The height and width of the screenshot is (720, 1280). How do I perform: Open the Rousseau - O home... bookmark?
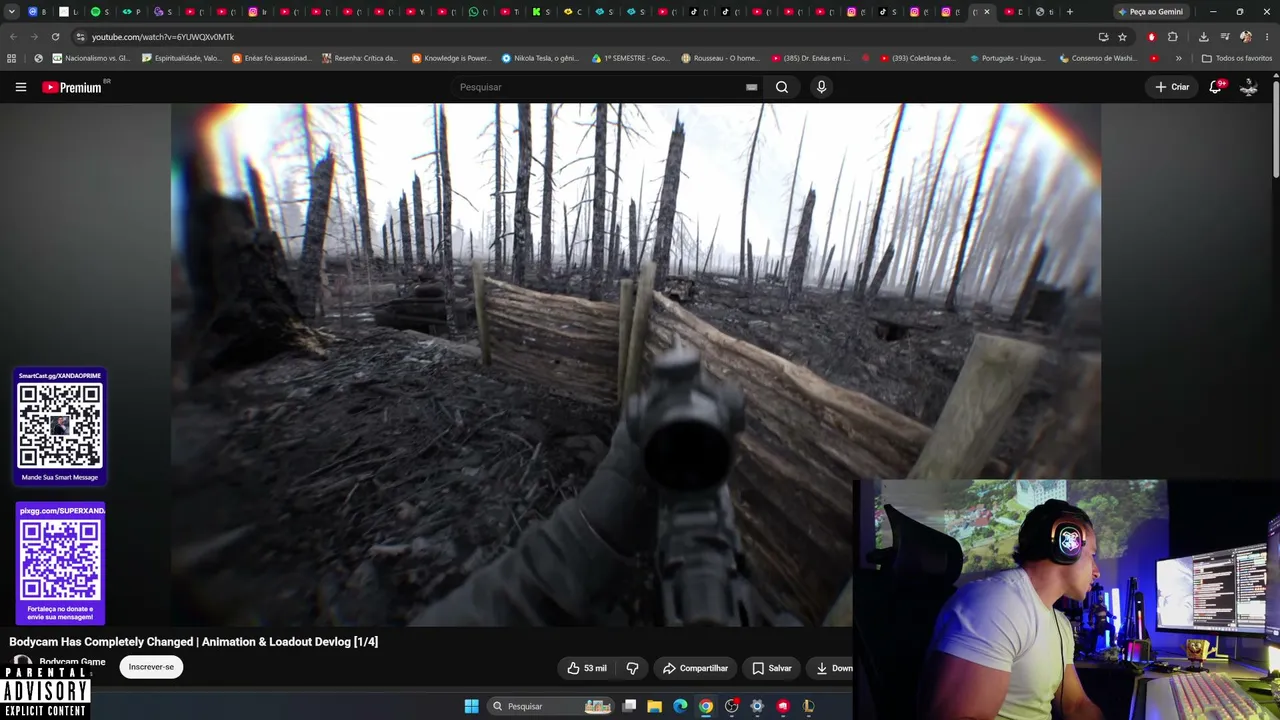[720, 58]
